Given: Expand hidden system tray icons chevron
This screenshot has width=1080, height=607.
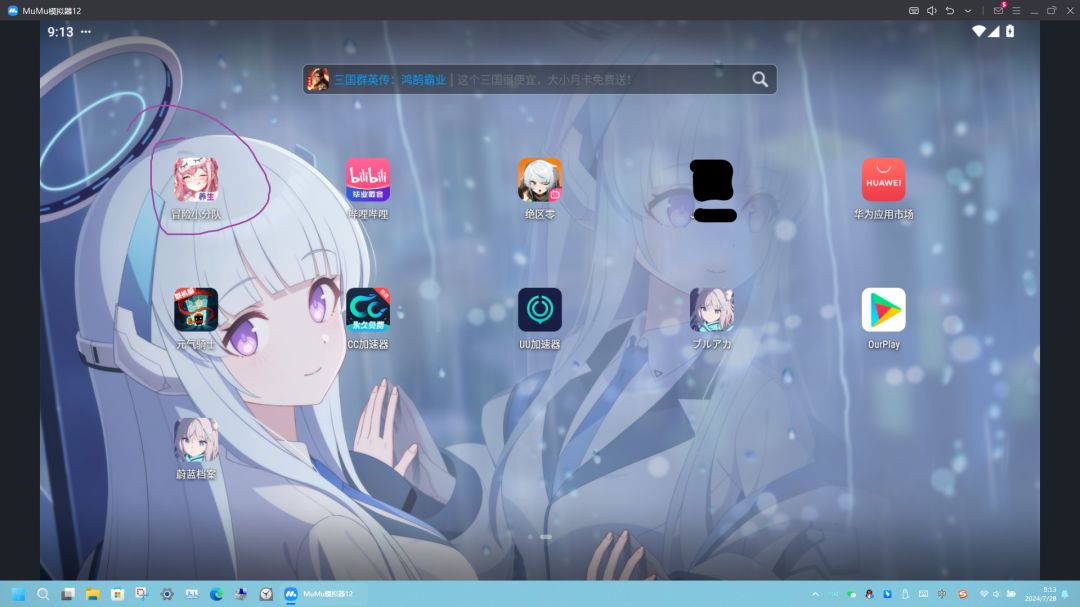Looking at the screenshot, I should 816,594.
